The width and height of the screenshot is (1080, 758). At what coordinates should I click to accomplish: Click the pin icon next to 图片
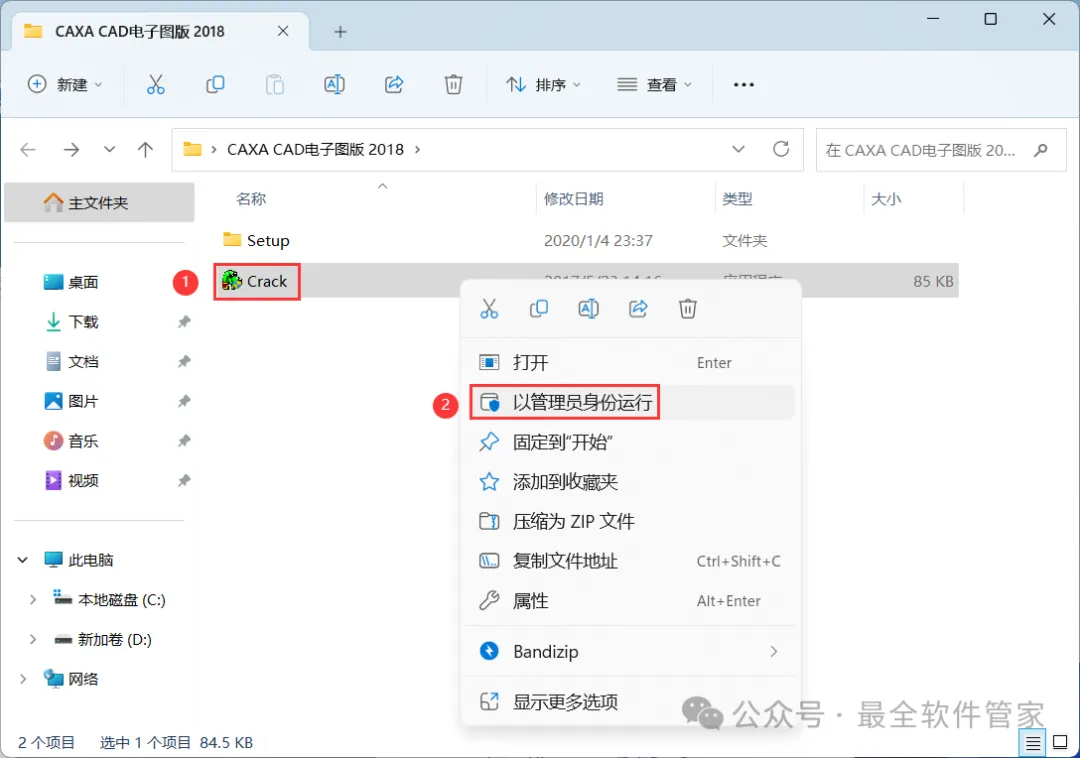coord(184,401)
